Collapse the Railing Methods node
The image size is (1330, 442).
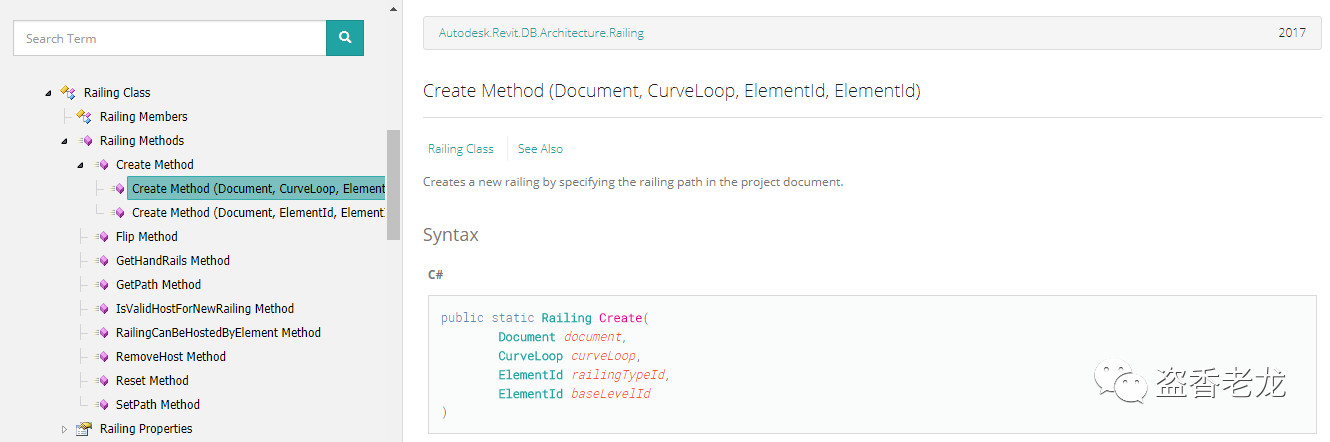pyautogui.click(x=65, y=141)
